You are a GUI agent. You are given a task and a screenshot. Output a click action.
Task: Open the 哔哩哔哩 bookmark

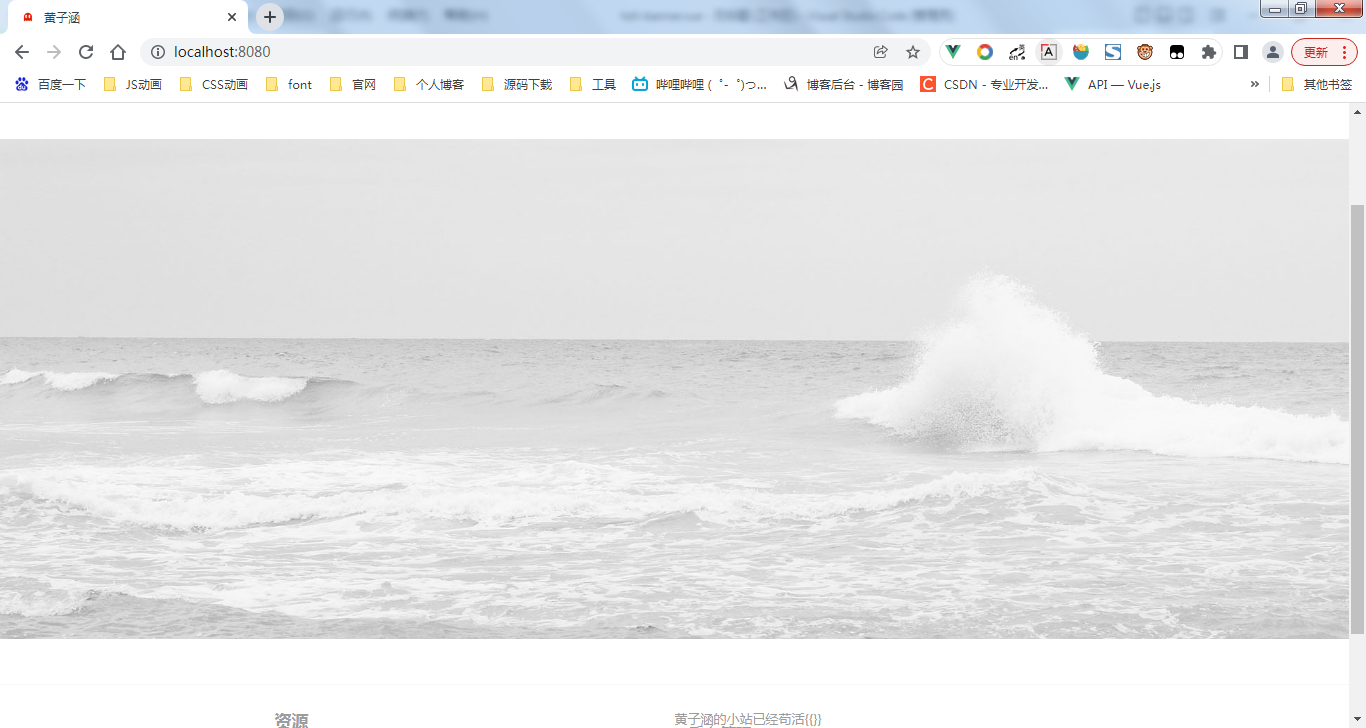pos(700,84)
